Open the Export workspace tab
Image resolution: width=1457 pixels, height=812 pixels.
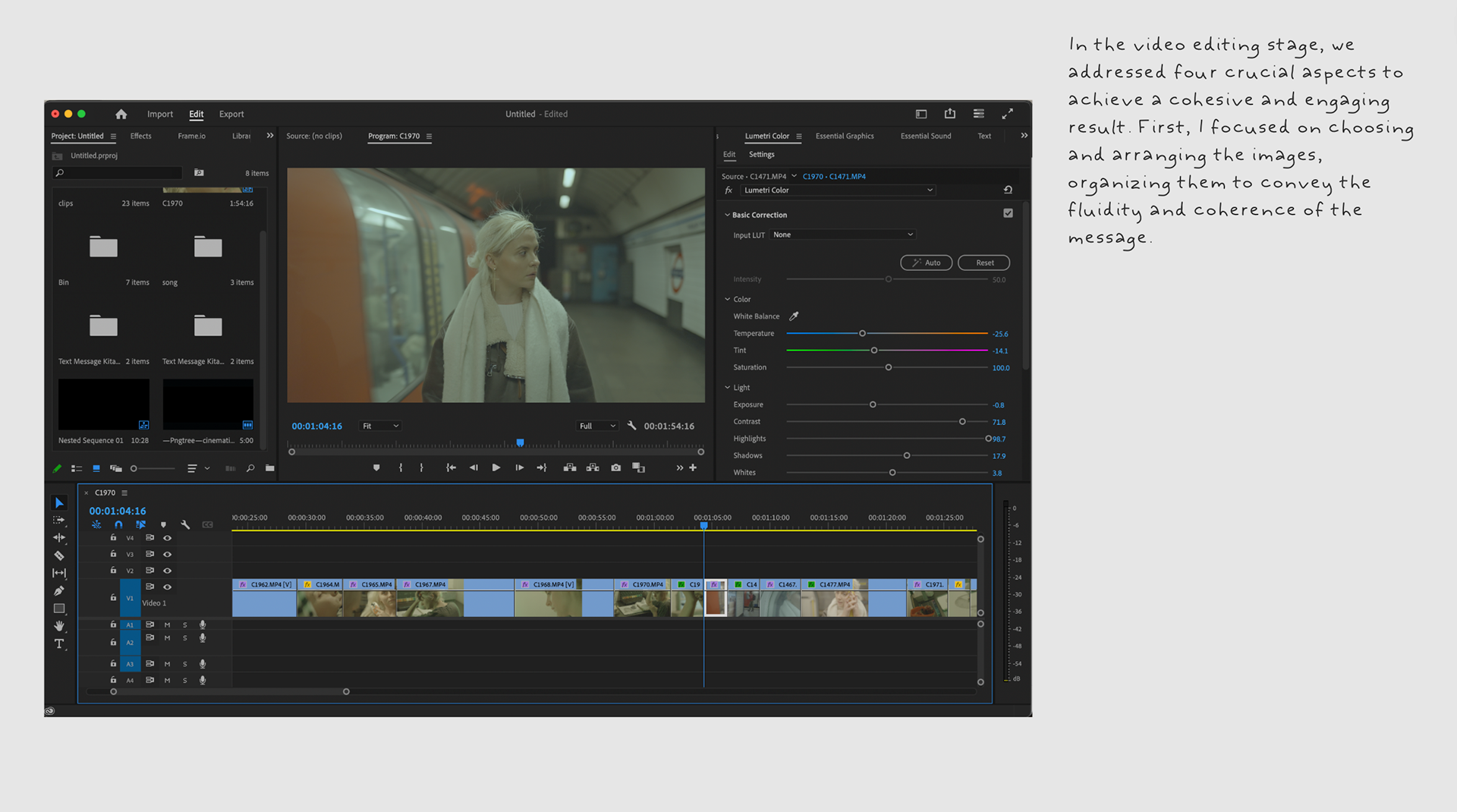pyautogui.click(x=231, y=115)
